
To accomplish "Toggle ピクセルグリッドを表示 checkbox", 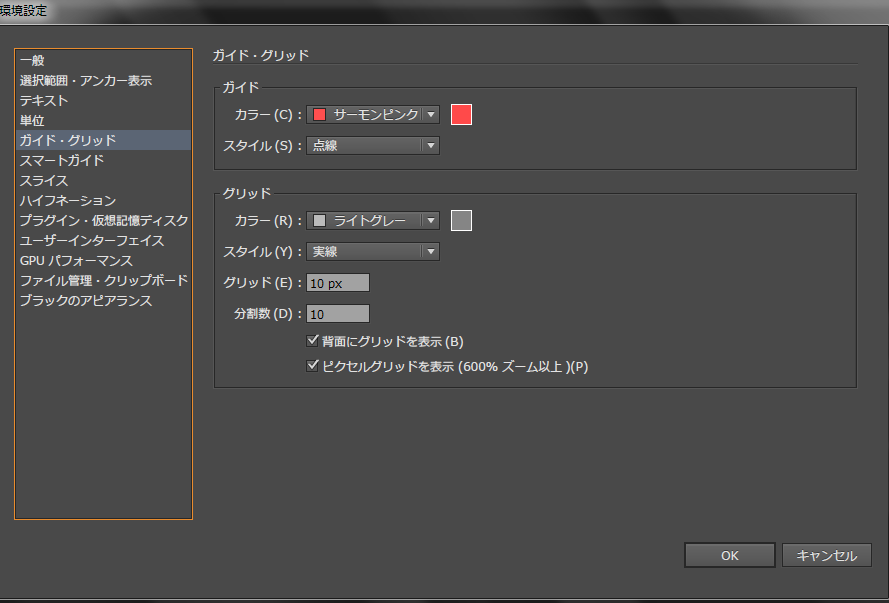I will 312,366.
